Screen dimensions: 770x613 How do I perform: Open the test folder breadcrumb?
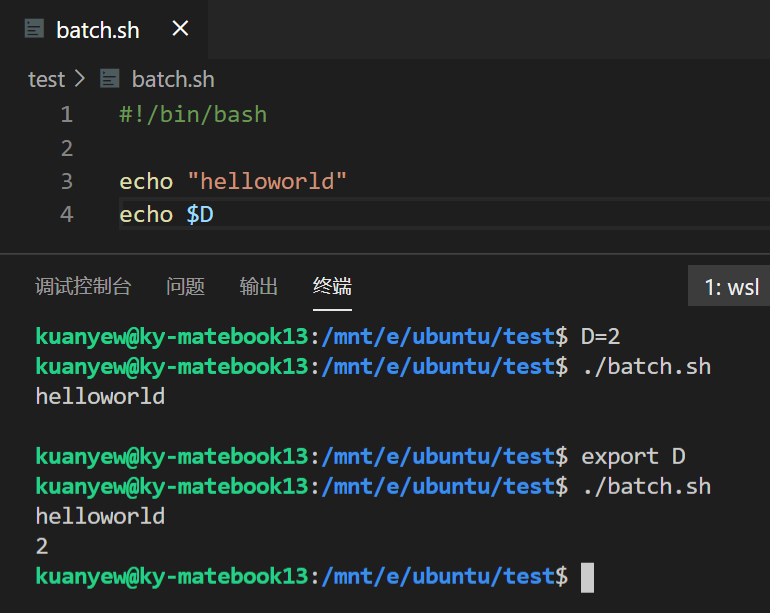tap(46, 80)
